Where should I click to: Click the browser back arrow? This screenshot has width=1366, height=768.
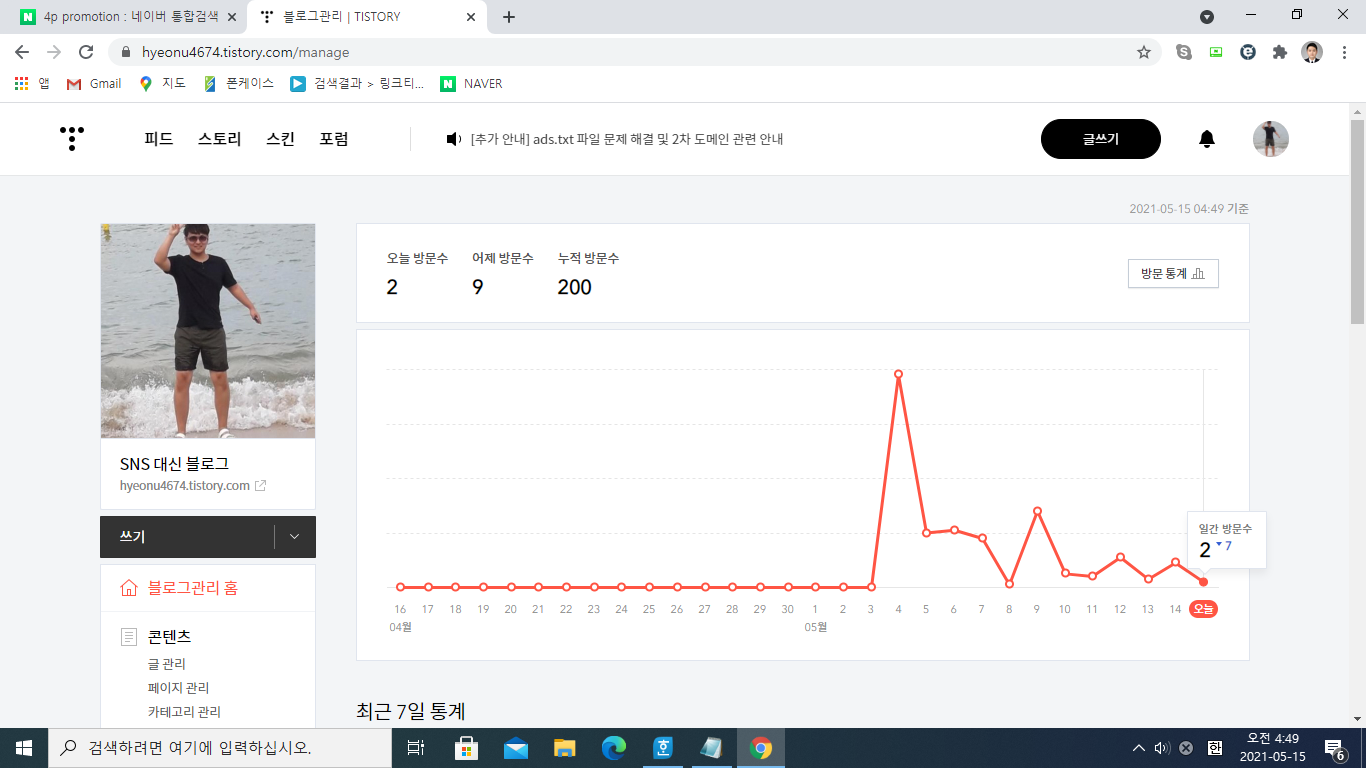22,52
